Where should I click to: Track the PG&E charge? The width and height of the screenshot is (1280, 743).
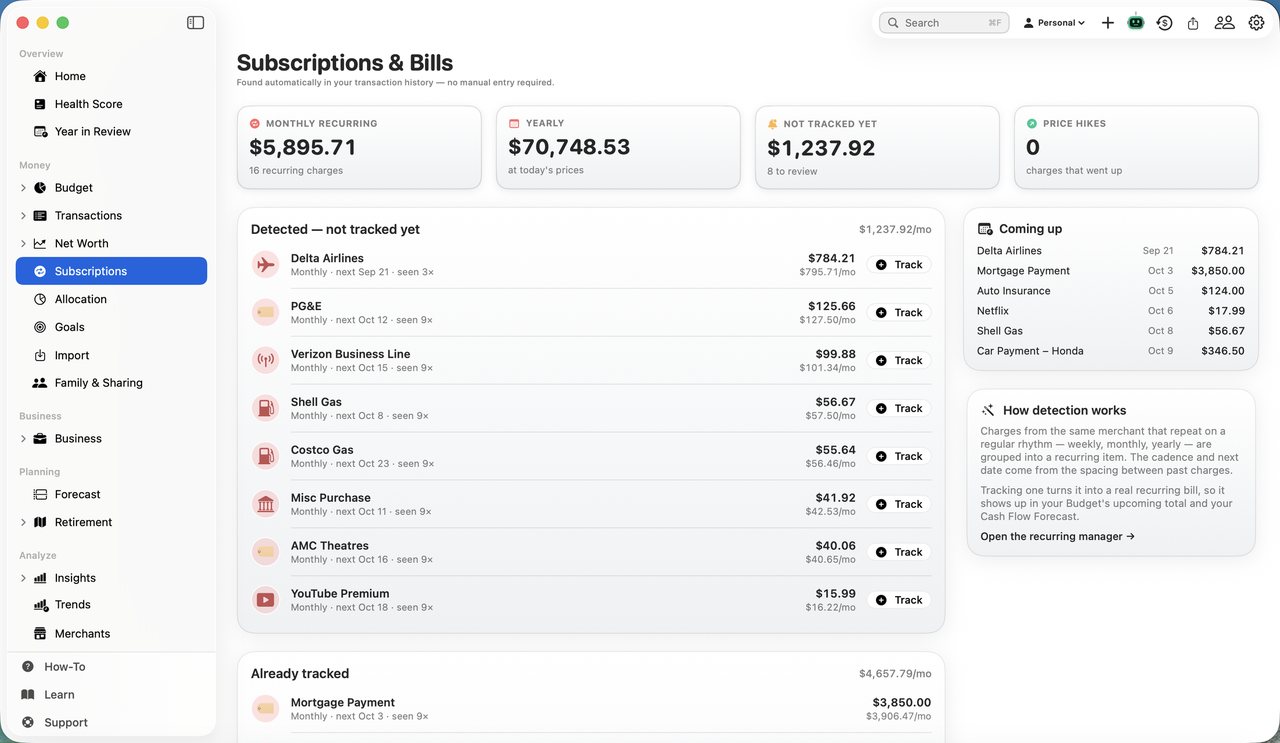[899, 312]
